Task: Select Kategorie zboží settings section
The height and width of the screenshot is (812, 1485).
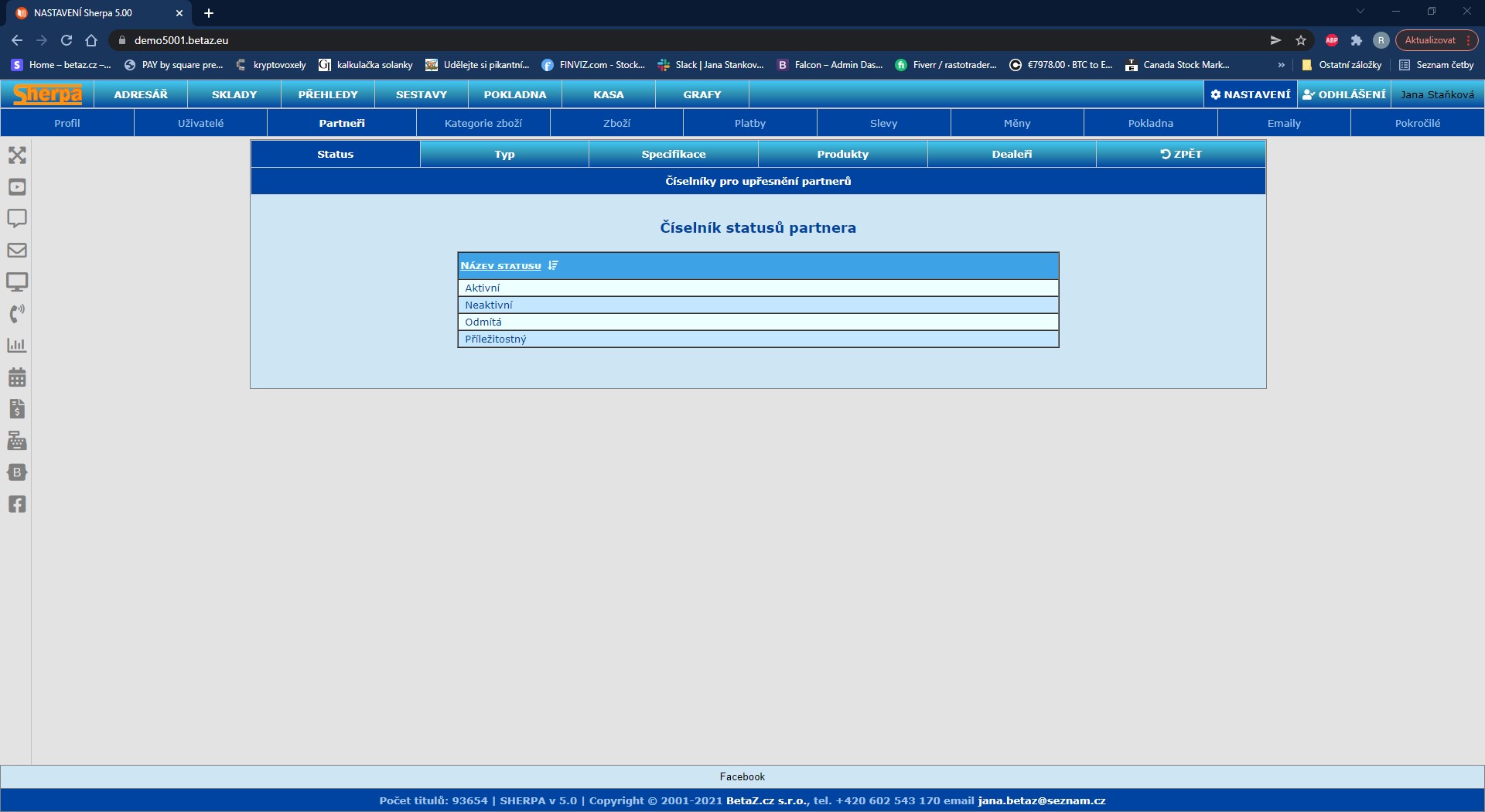Action: (483, 123)
